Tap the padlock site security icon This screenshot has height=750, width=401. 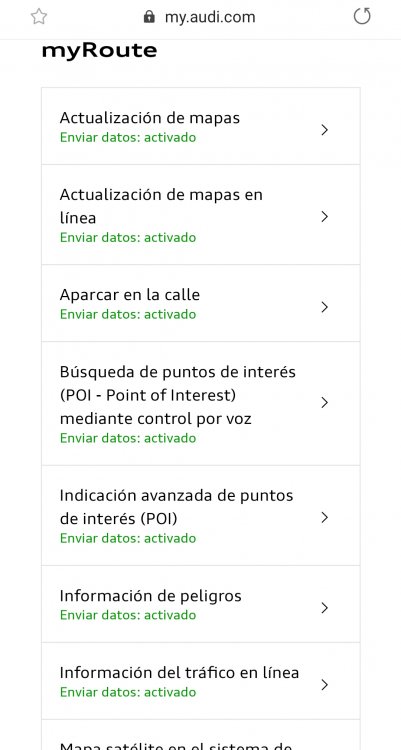pyautogui.click(x=149, y=17)
